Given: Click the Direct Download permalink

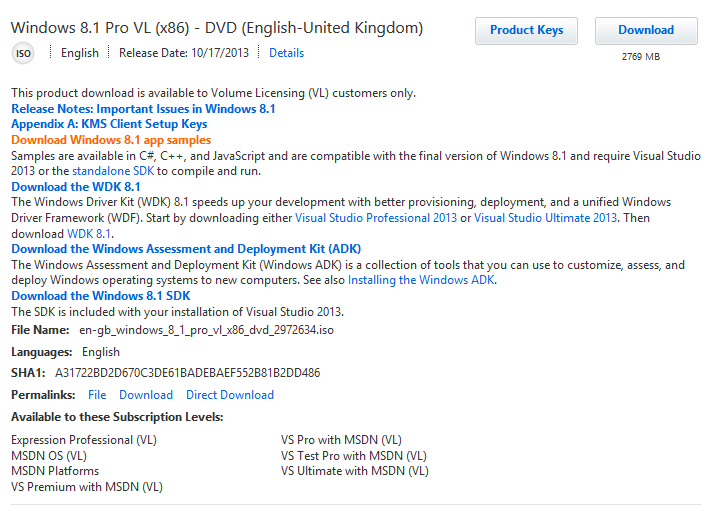Looking at the screenshot, I should click(230, 395).
